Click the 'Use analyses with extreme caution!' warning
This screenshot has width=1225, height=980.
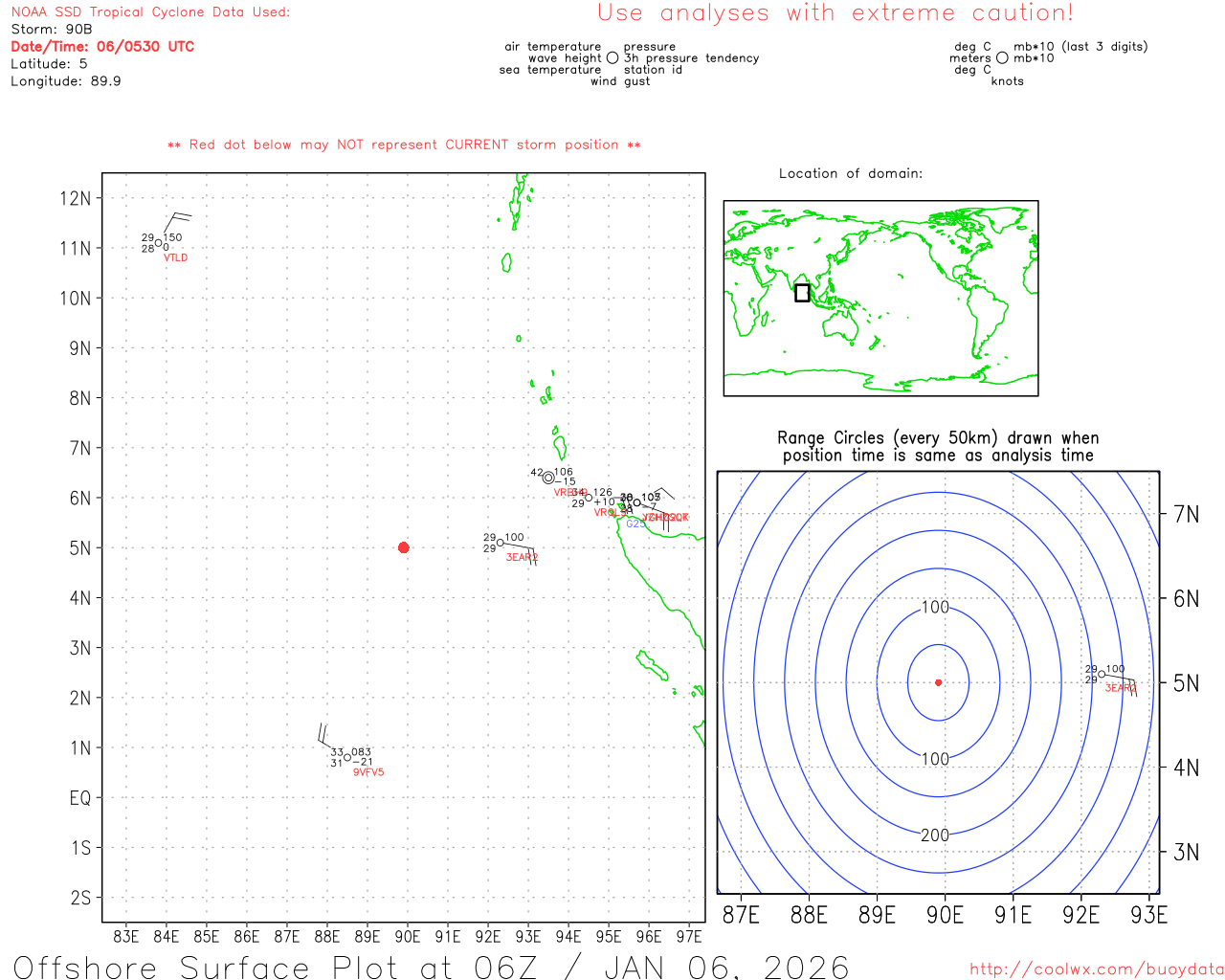click(835, 13)
